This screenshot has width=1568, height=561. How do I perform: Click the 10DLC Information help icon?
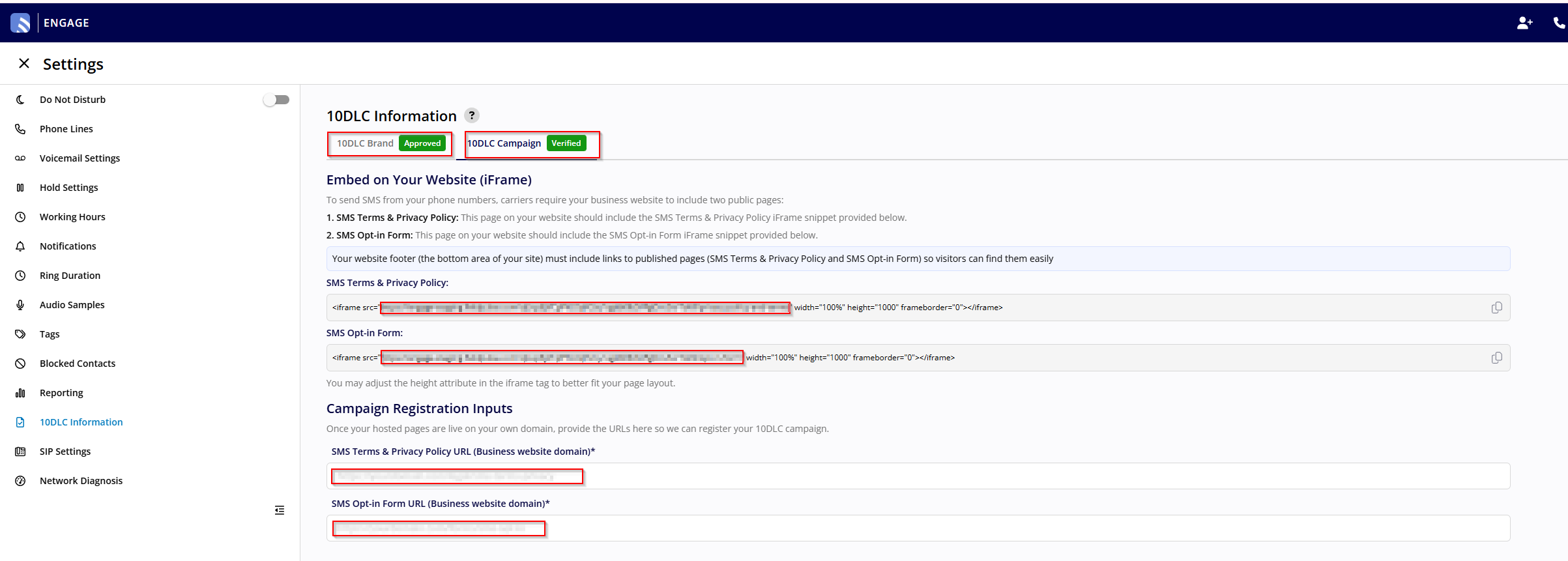(x=472, y=115)
